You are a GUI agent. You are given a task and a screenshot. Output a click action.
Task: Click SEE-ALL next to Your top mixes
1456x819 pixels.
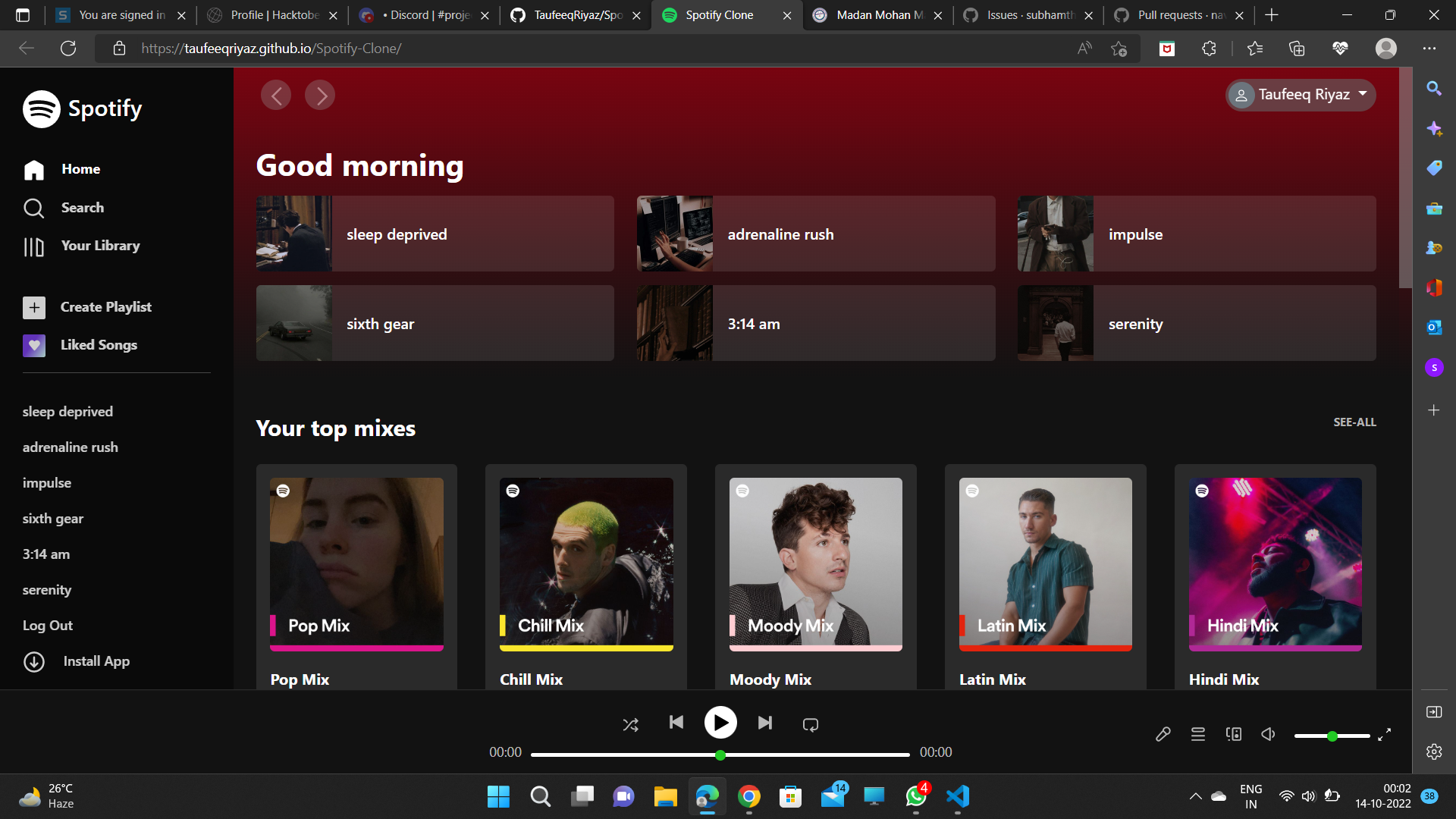[x=1354, y=422]
